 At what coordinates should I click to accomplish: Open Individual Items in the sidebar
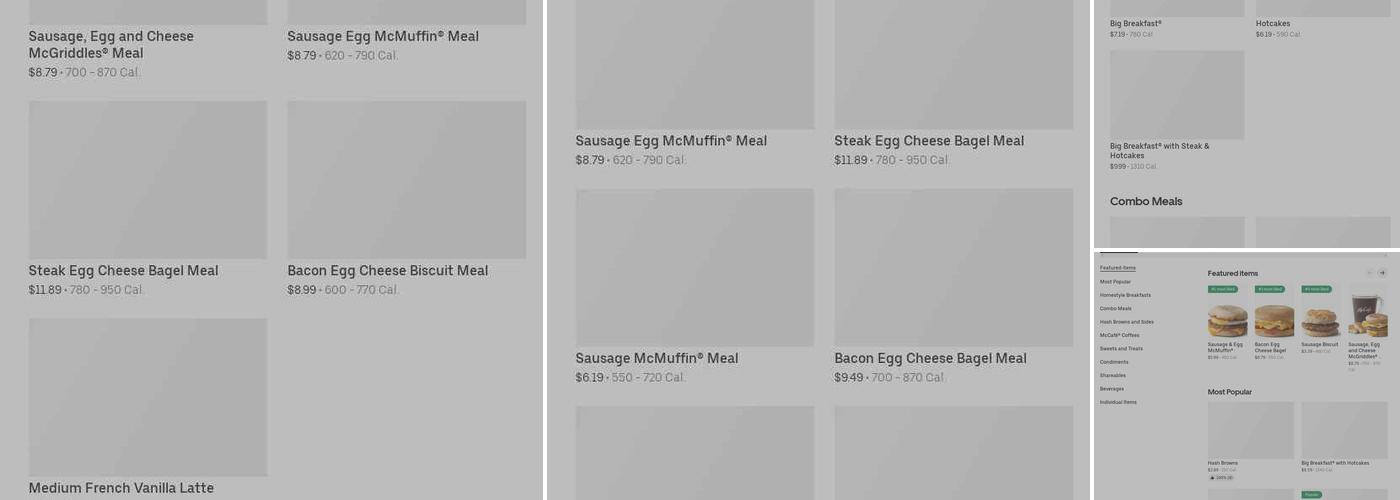point(1118,402)
